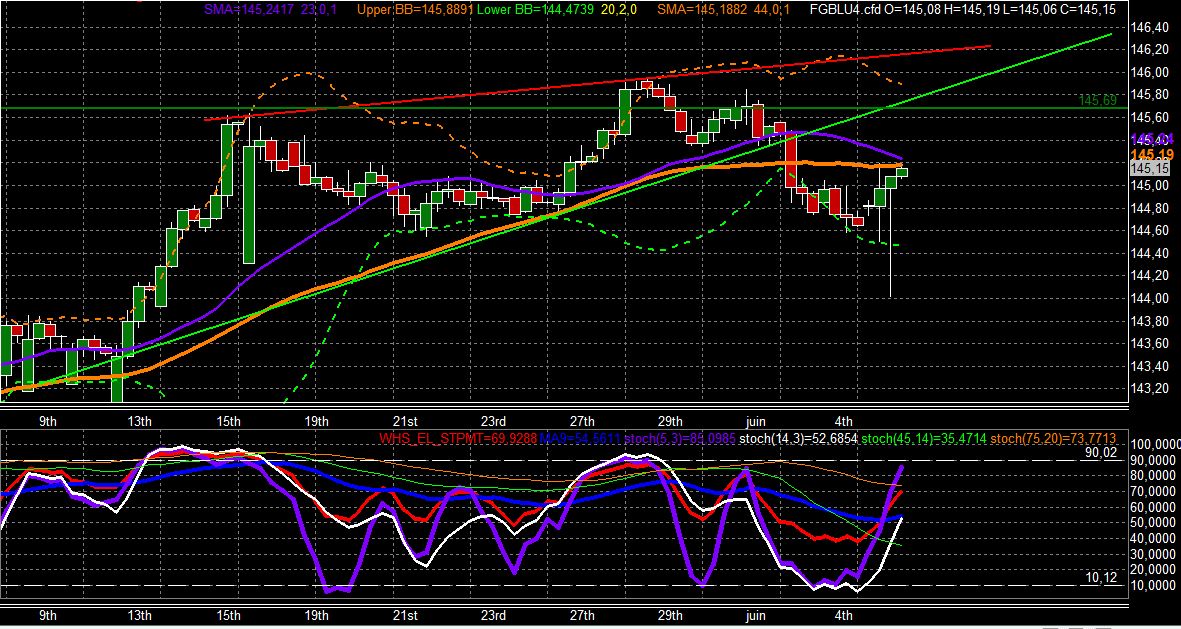Click the 100,0000 stochastic scale value

click(x=1155, y=444)
